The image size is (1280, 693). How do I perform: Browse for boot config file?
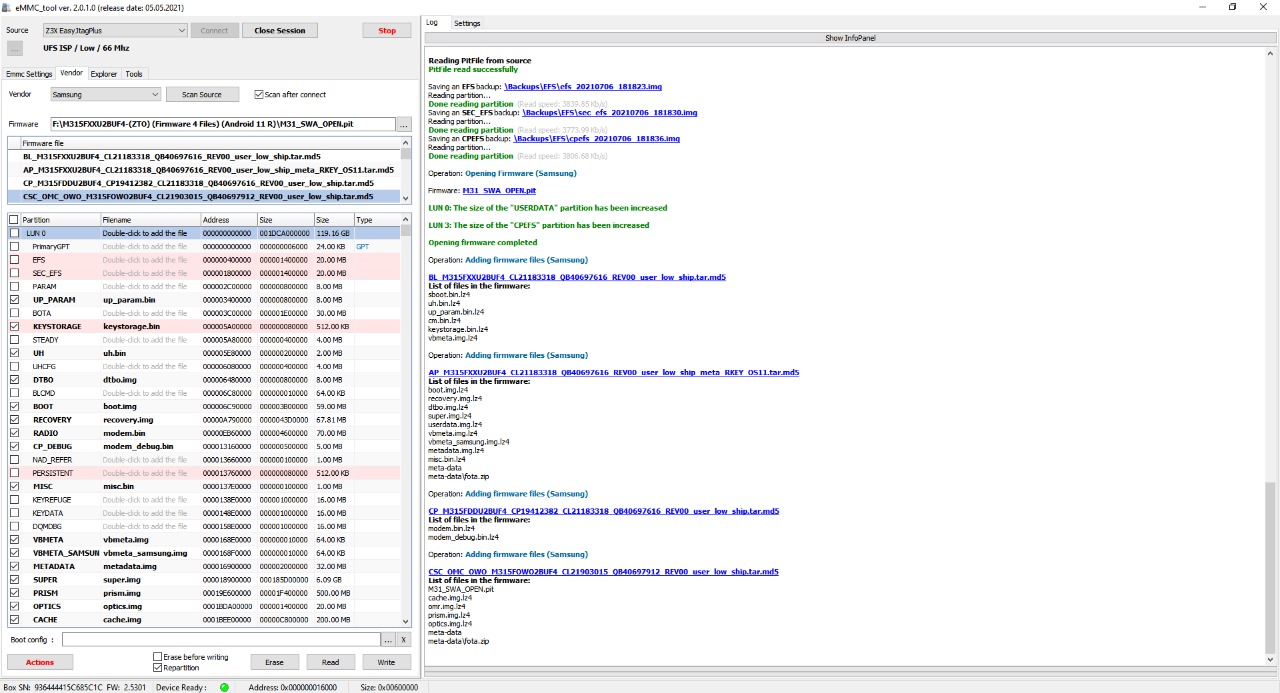(x=388, y=639)
